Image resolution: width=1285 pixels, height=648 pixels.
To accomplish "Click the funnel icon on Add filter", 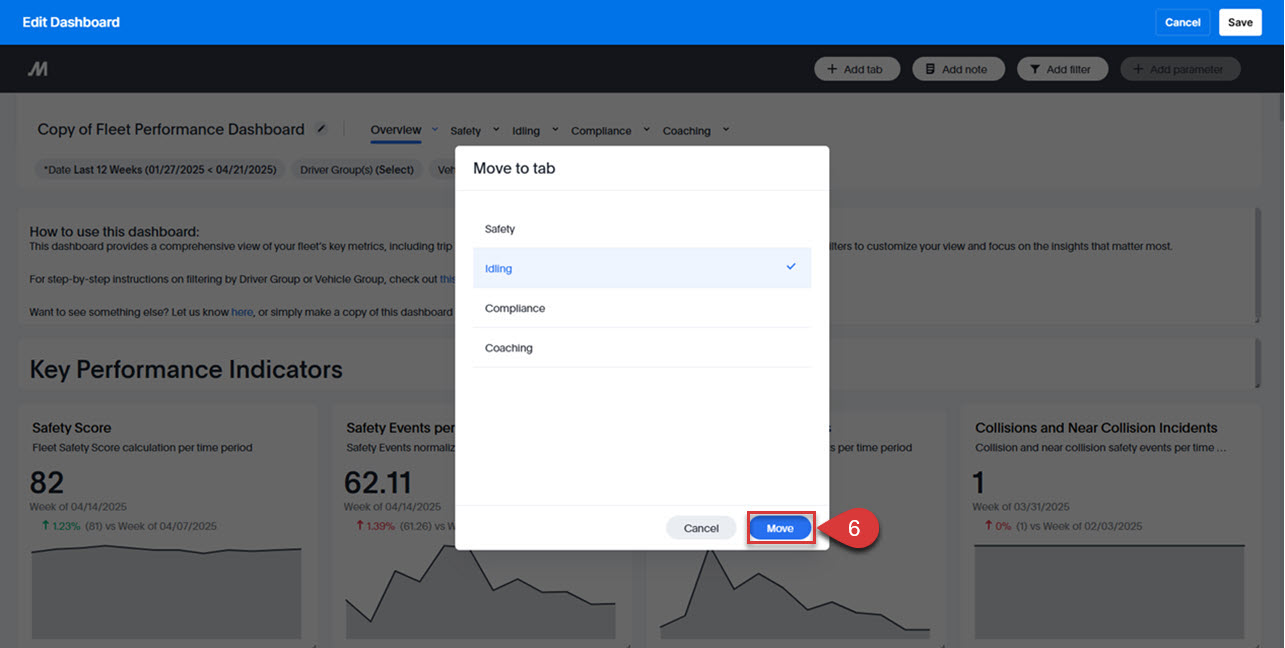I will [x=1034, y=70].
